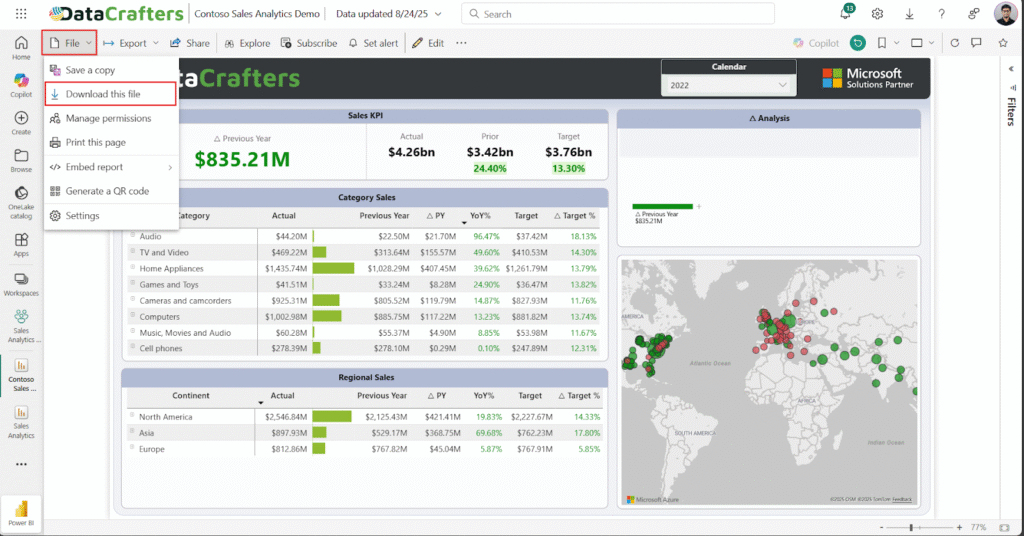Image resolution: width=1024 pixels, height=536 pixels.
Task: Open the OneLake catalog in sidebar
Action: (x=21, y=199)
